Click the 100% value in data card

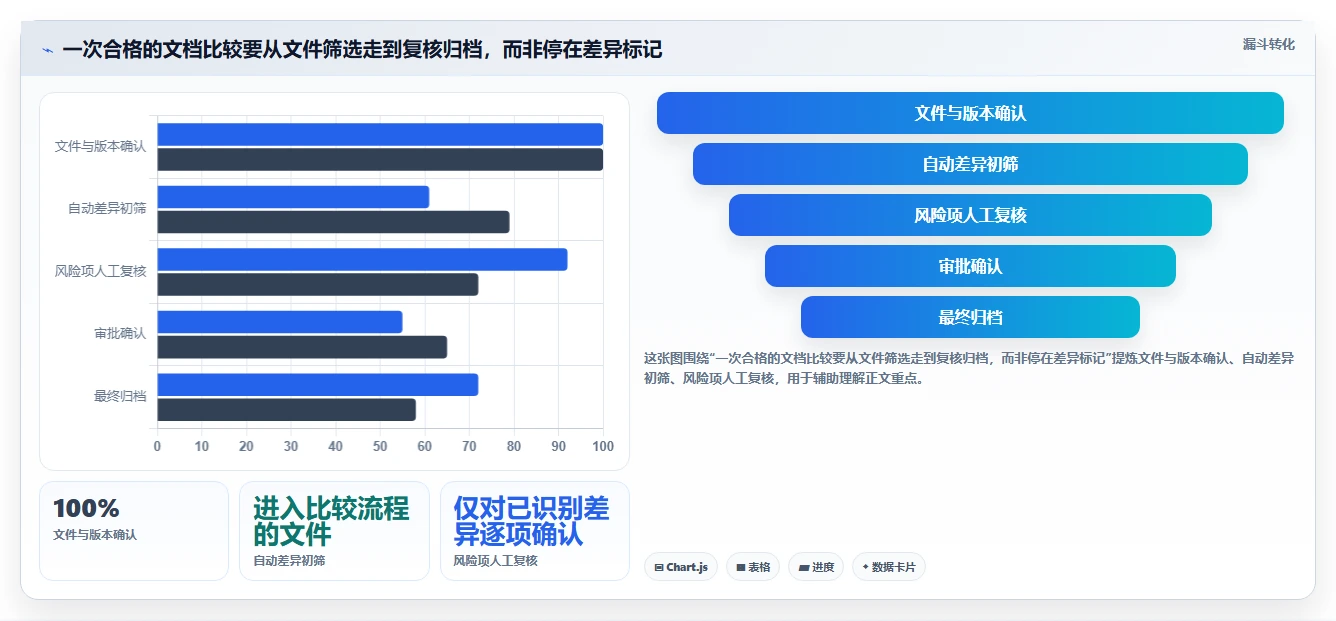coord(86,508)
